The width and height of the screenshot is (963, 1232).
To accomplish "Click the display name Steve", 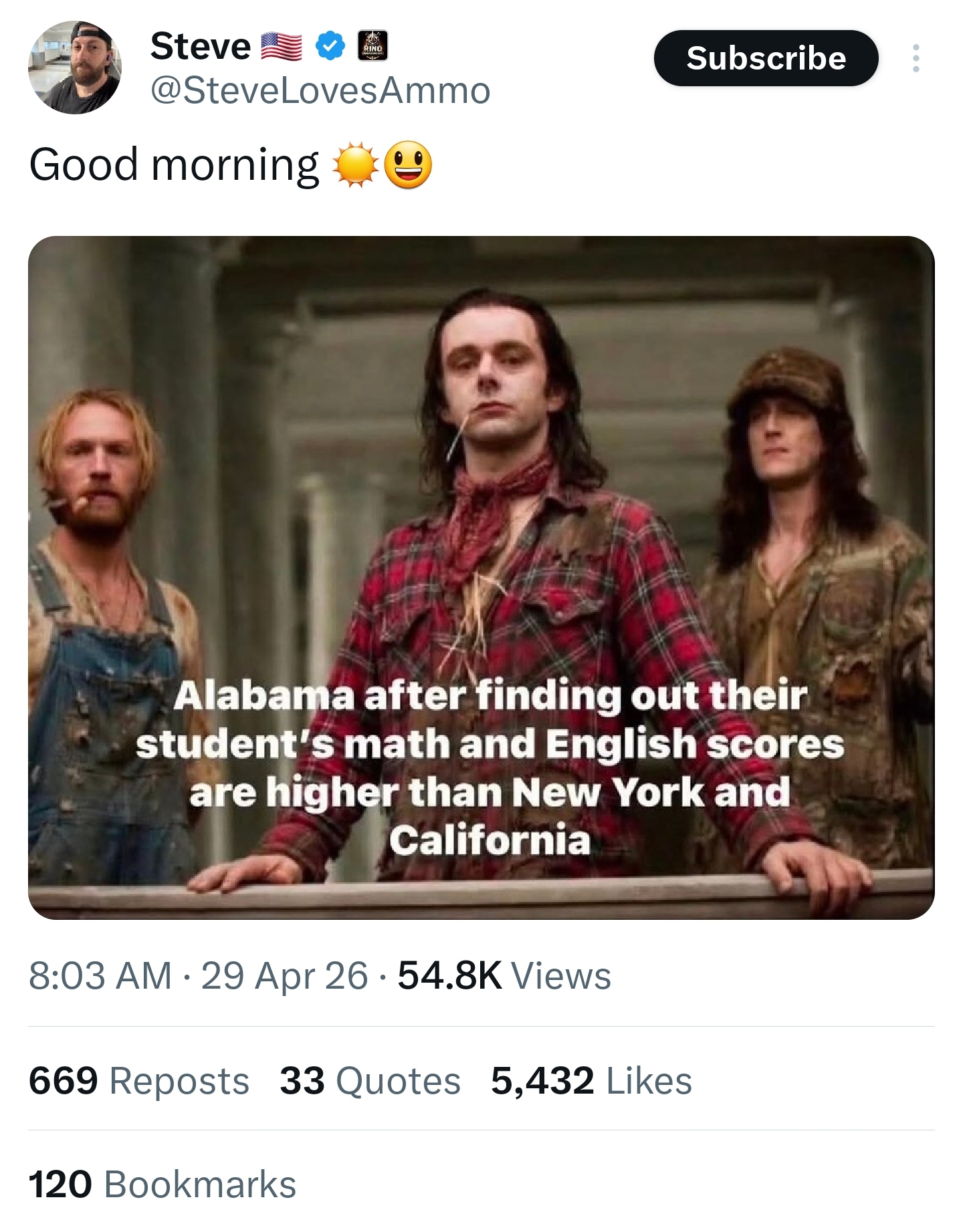I will [x=200, y=46].
